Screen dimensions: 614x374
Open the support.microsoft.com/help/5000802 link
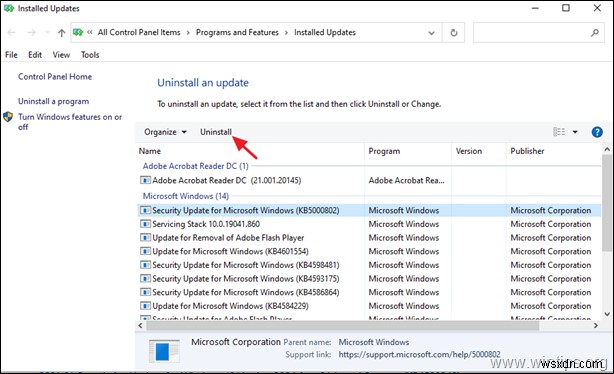click(x=419, y=355)
